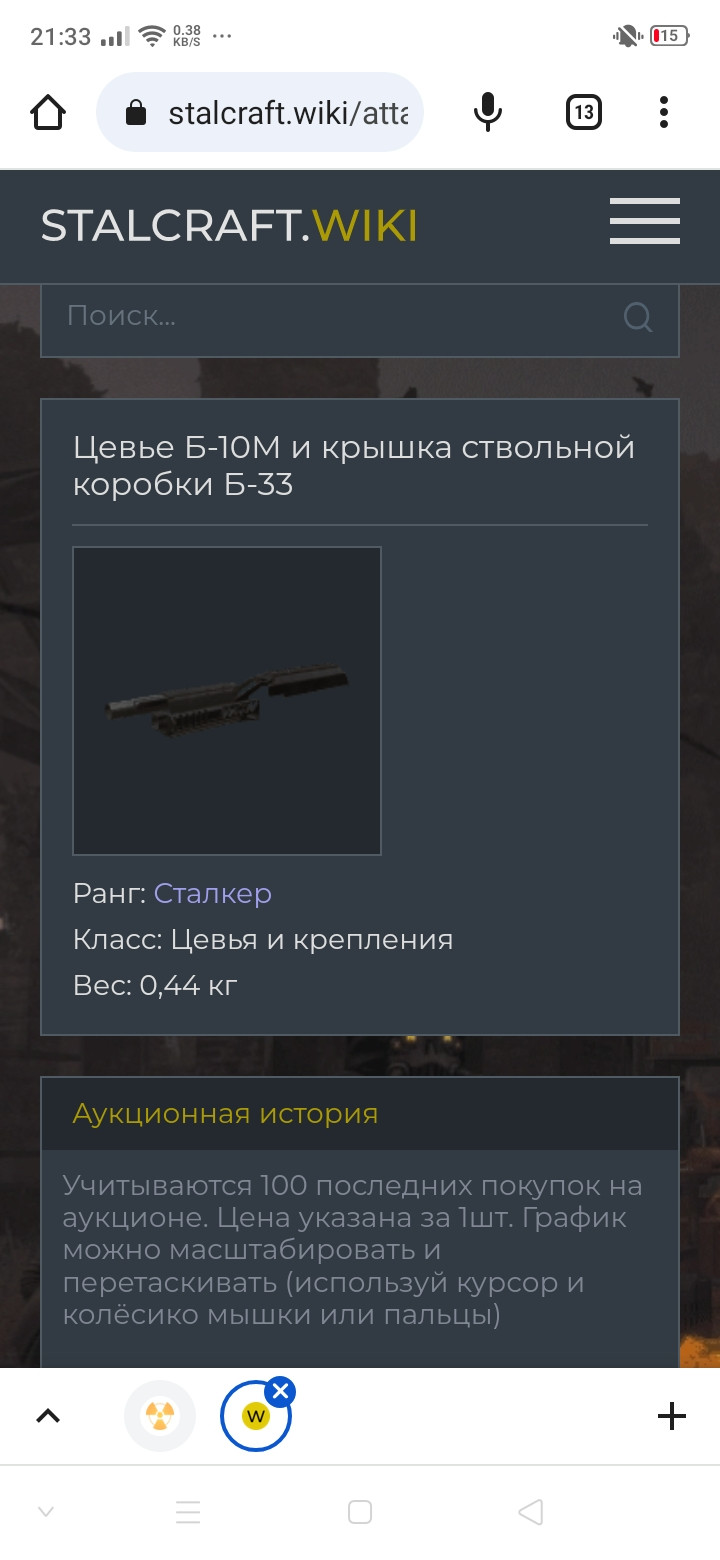Tap the voice search microphone icon
This screenshot has width=720, height=1560.
[x=487, y=112]
